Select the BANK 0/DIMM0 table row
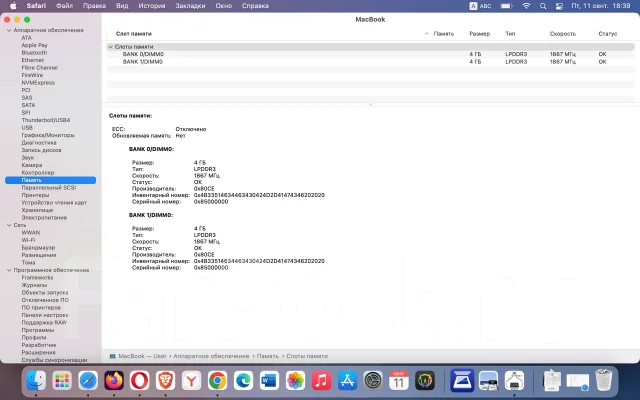 pyautogui.click(x=371, y=54)
